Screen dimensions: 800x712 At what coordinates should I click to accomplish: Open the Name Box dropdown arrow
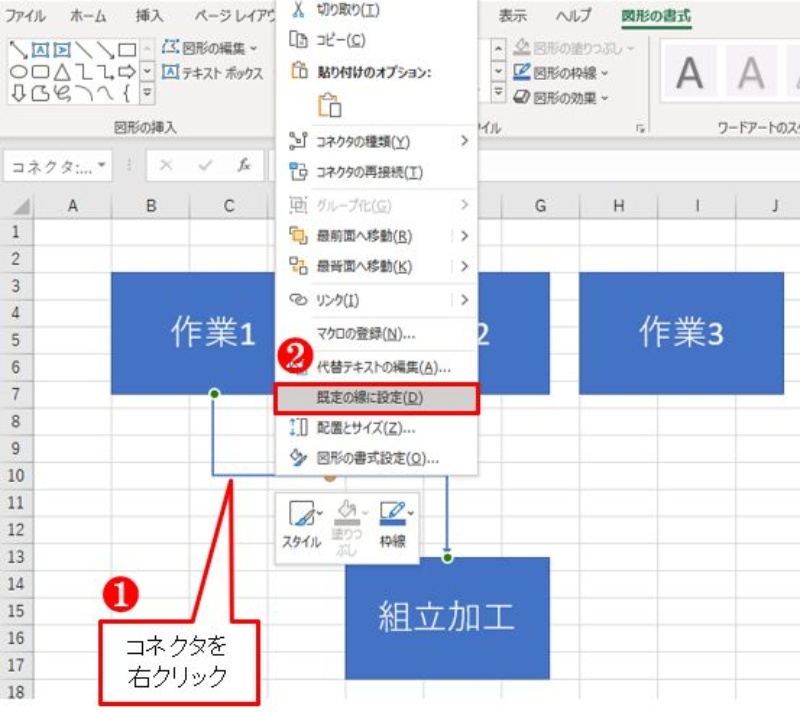click(102, 166)
